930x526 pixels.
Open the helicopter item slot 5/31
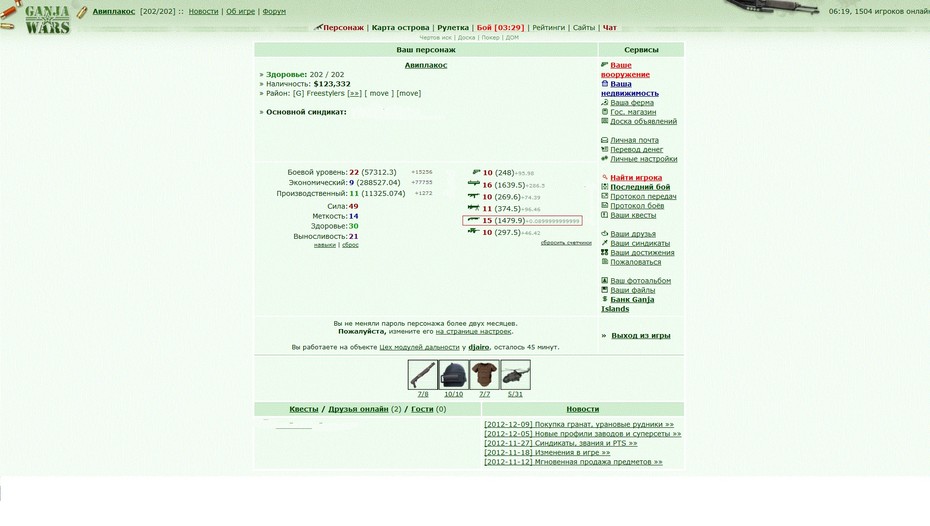coord(515,375)
